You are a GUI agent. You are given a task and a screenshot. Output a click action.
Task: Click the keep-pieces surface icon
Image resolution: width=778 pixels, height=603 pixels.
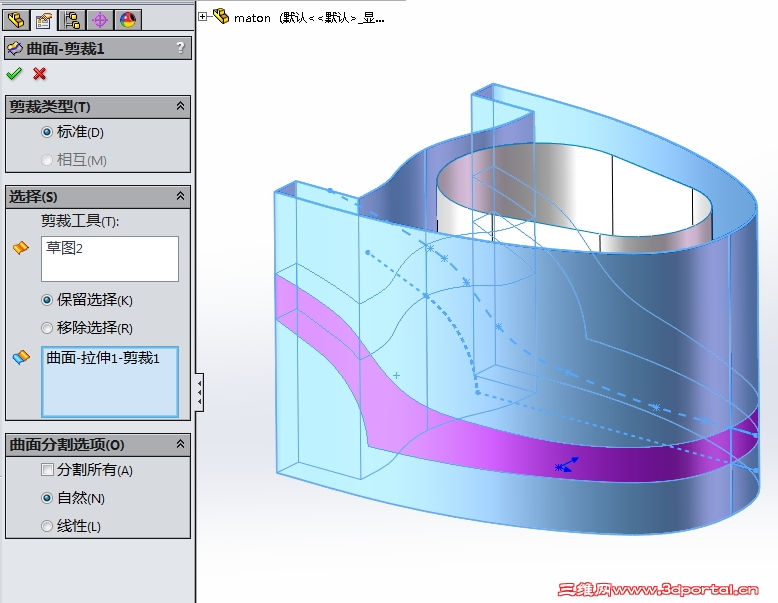tap(21, 357)
